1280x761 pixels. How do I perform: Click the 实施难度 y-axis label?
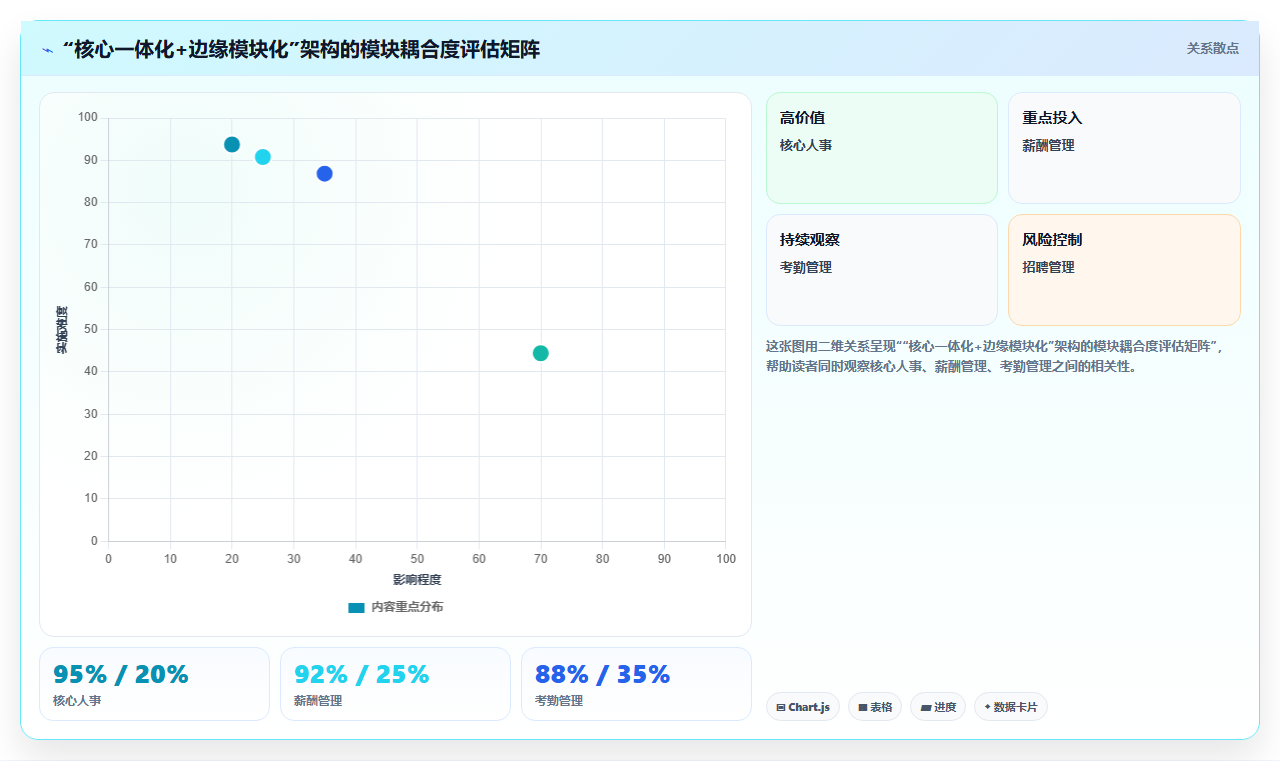pyautogui.click(x=62, y=330)
